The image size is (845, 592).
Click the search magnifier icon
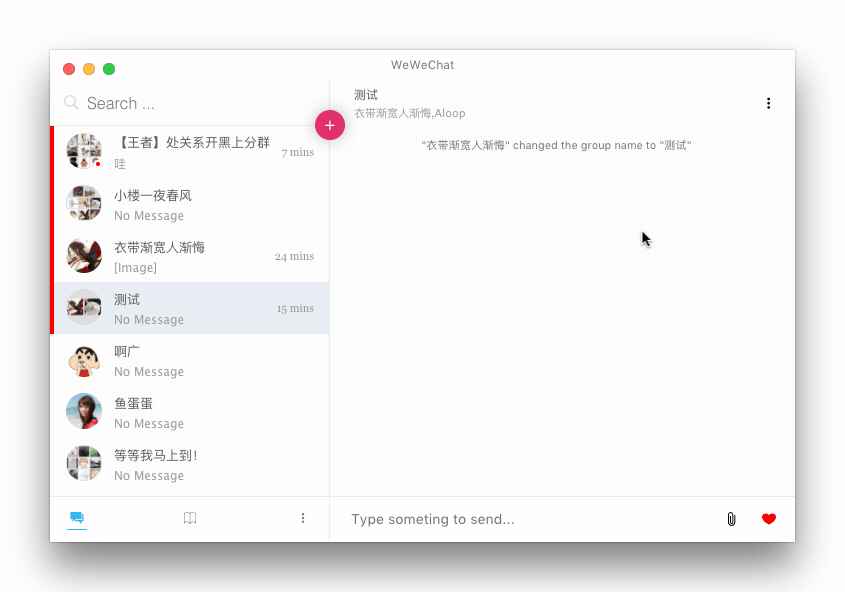[71, 103]
